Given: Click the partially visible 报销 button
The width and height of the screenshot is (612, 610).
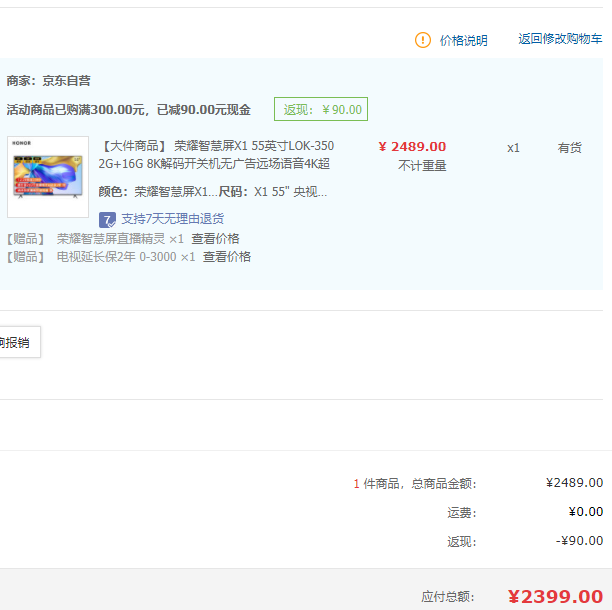Looking at the screenshot, I should 20,342.
